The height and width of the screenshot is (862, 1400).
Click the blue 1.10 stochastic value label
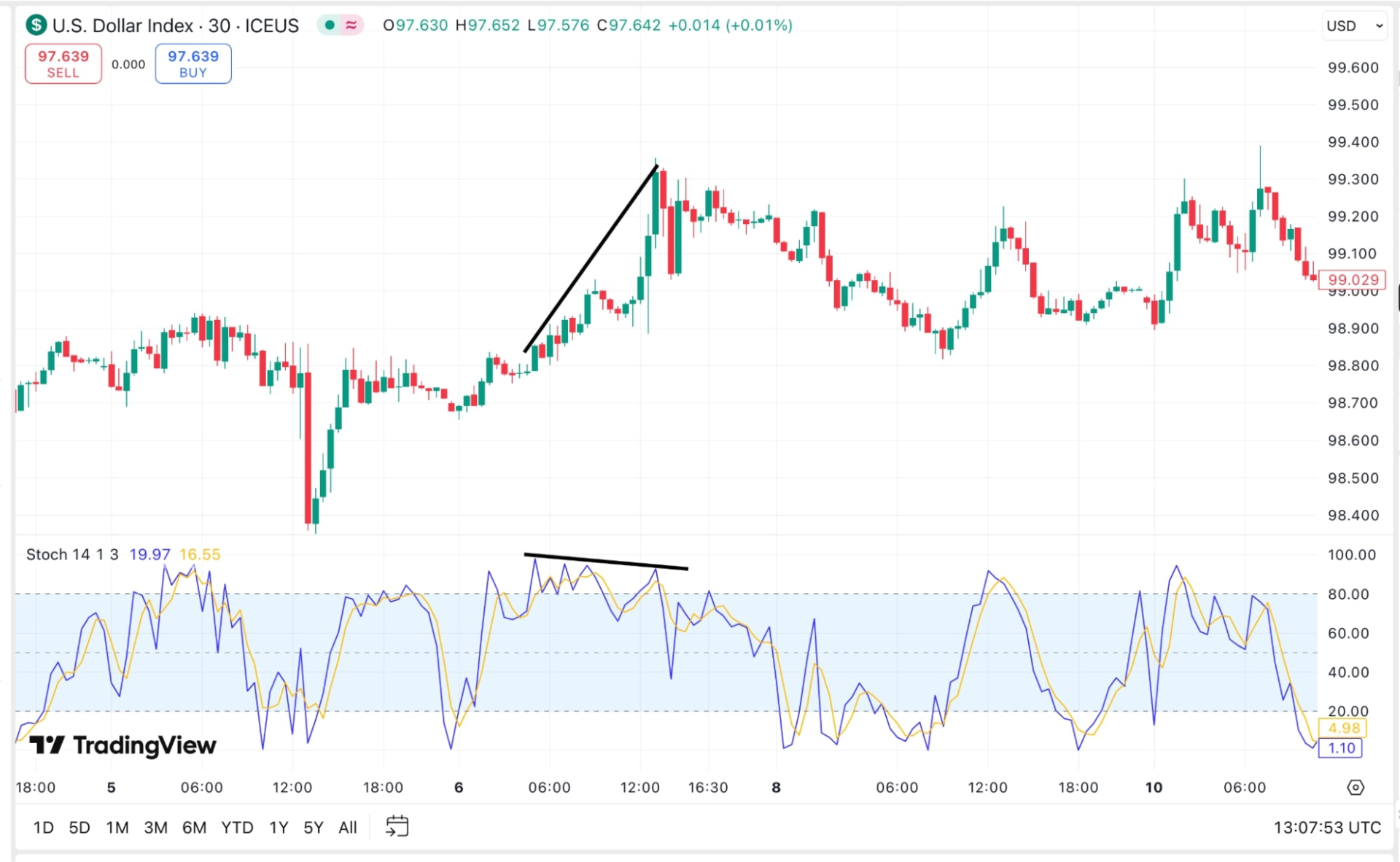pyautogui.click(x=1341, y=748)
